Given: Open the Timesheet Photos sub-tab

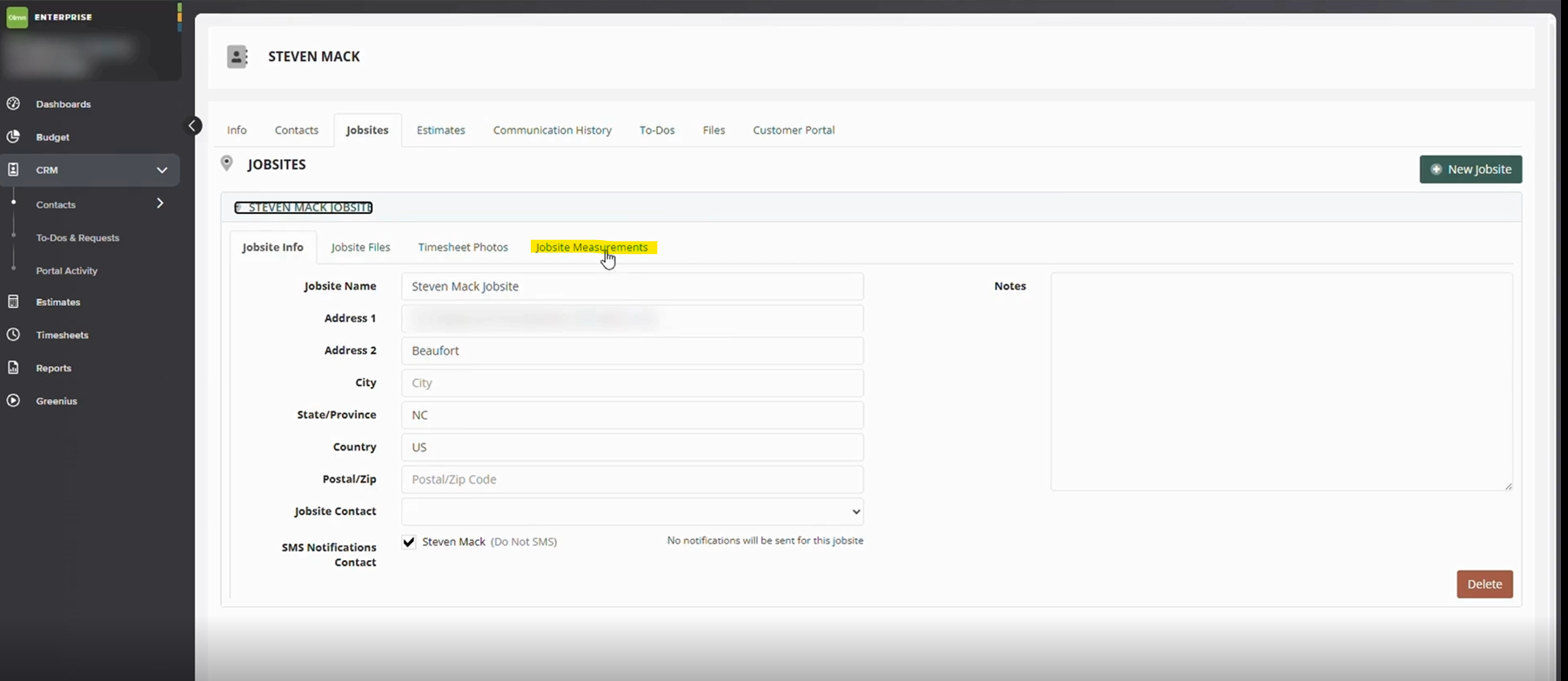Looking at the screenshot, I should pyautogui.click(x=463, y=247).
